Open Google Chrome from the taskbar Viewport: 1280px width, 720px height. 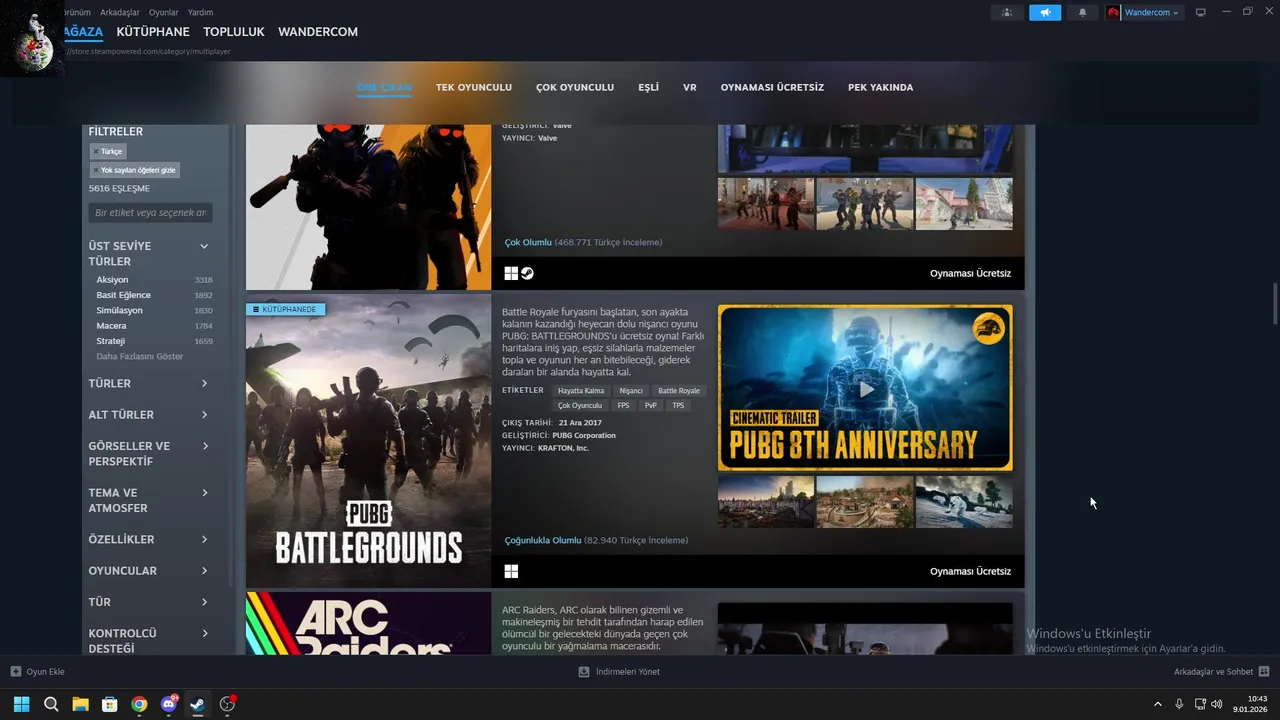click(139, 704)
